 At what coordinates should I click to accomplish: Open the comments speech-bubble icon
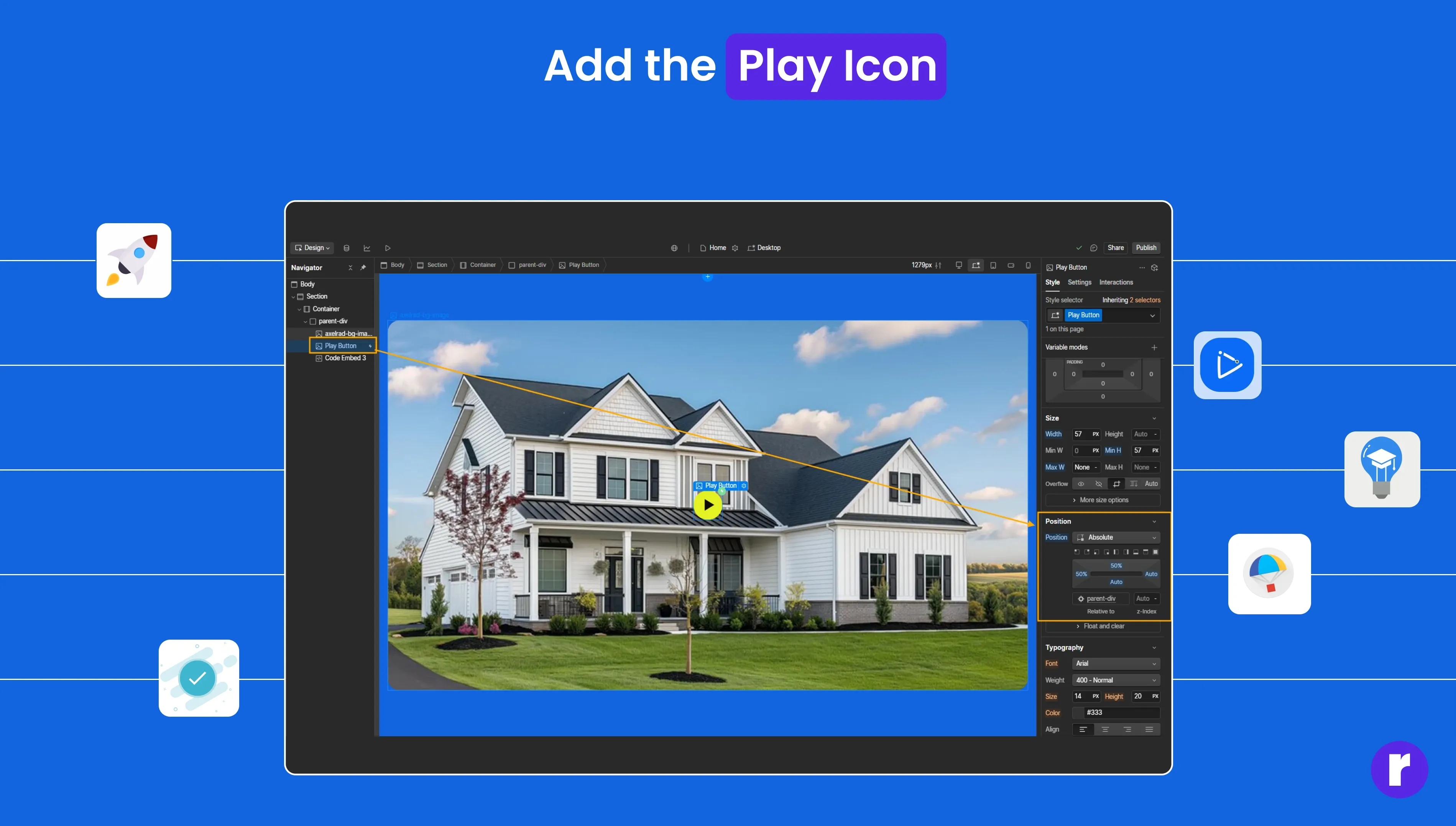tap(1094, 248)
